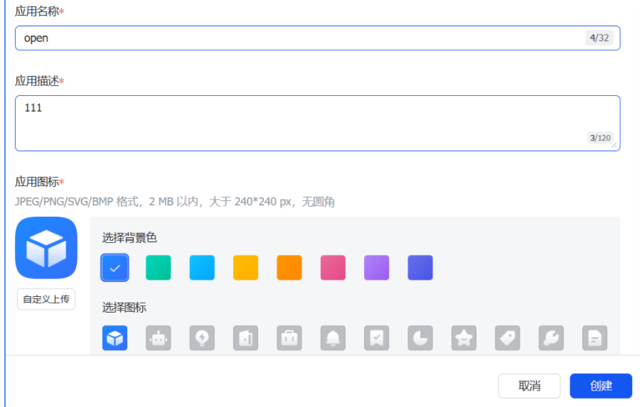Focus the 应用名称 input containing open

(300, 38)
